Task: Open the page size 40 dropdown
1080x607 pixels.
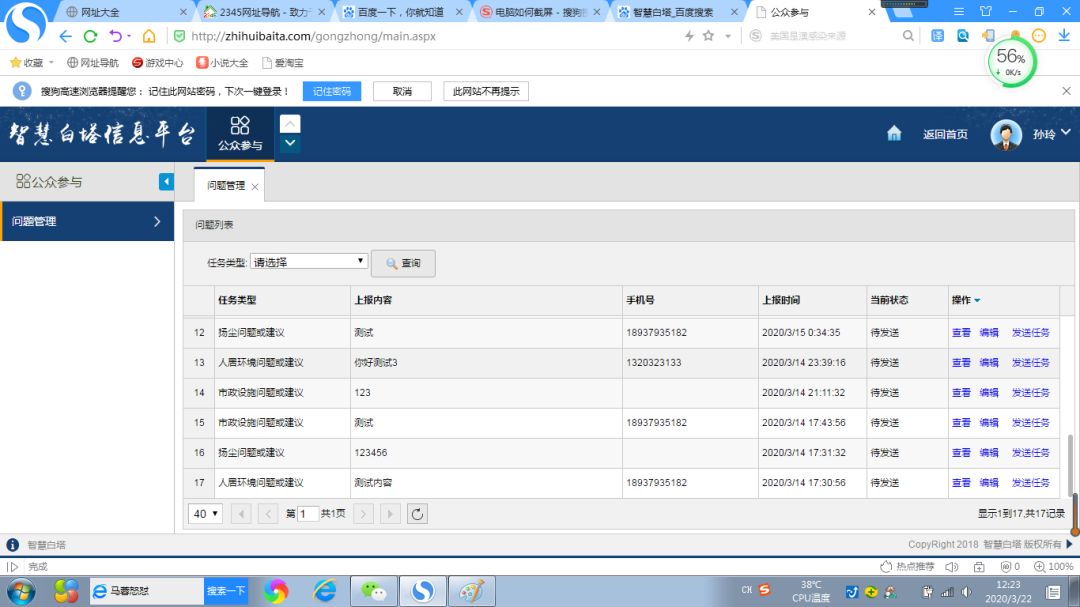Action: (x=204, y=513)
